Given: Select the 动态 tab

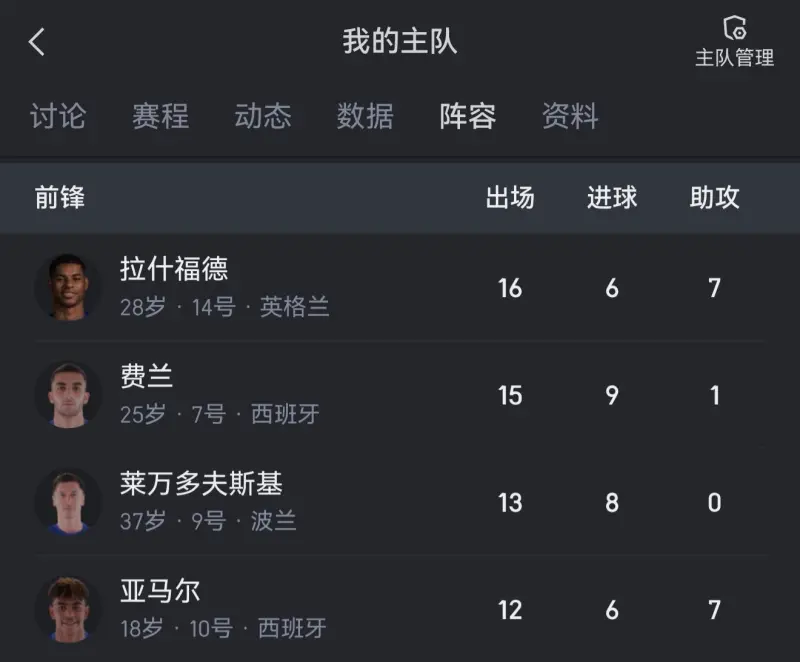Looking at the screenshot, I should [263, 116].
